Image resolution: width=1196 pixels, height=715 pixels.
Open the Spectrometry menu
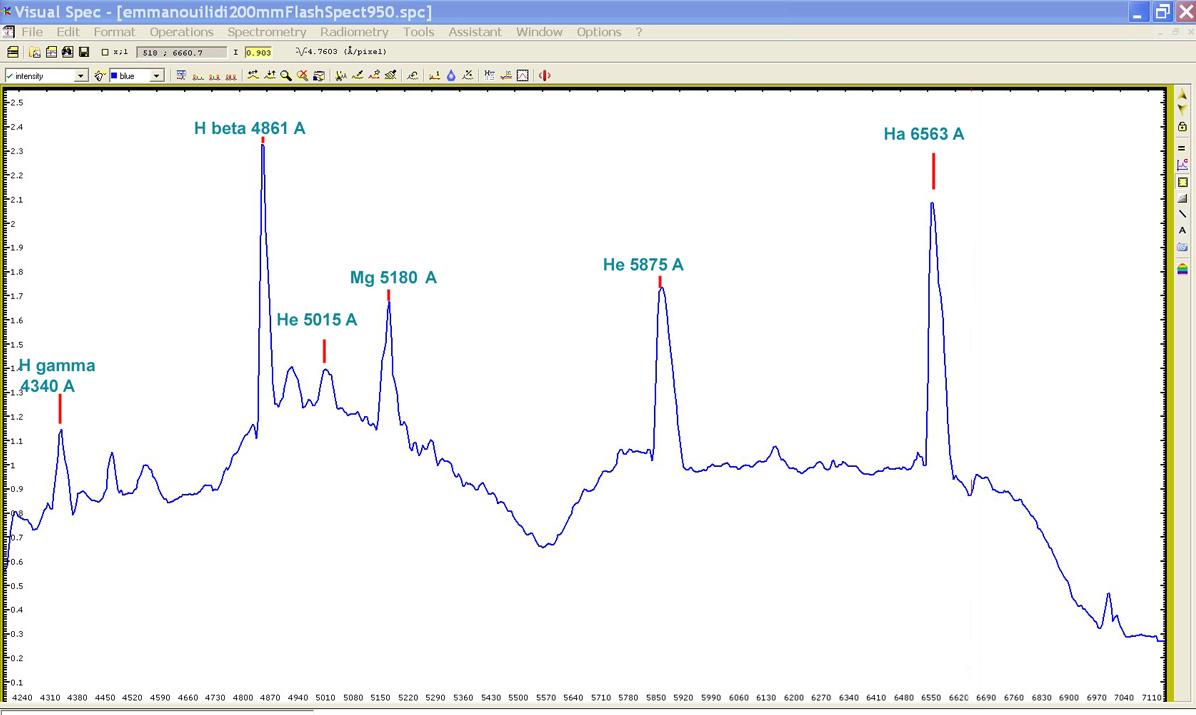click(266, 32)
